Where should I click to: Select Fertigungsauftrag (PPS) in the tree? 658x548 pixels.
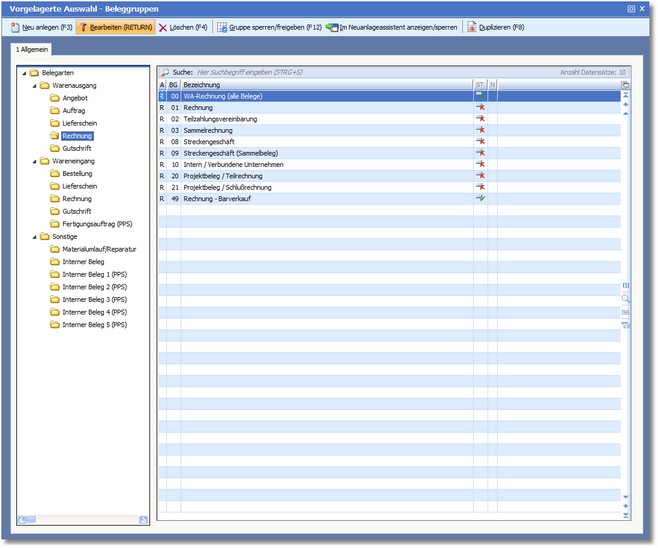[x=96, y=224]
